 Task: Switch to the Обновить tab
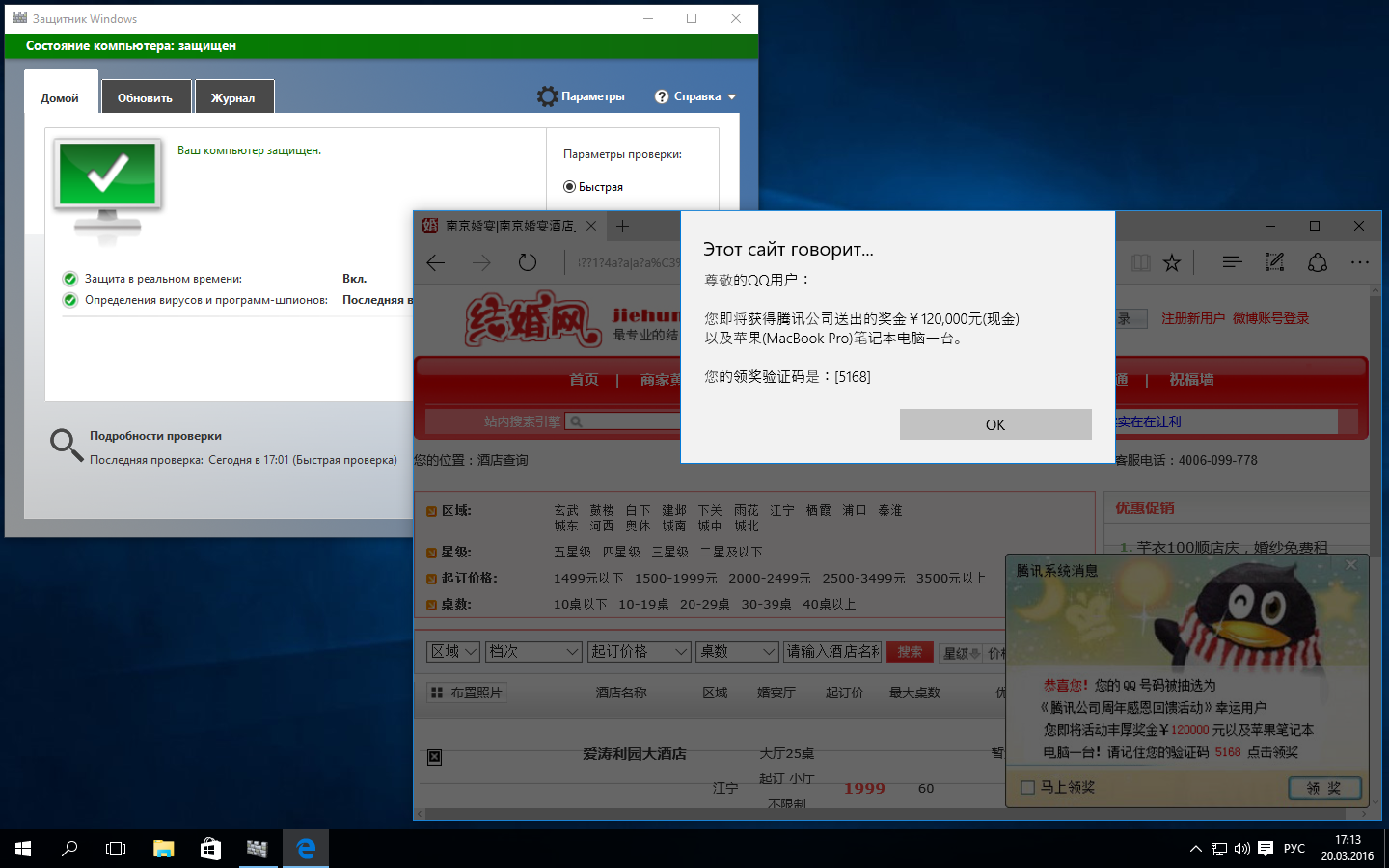[x=146, y=97]
